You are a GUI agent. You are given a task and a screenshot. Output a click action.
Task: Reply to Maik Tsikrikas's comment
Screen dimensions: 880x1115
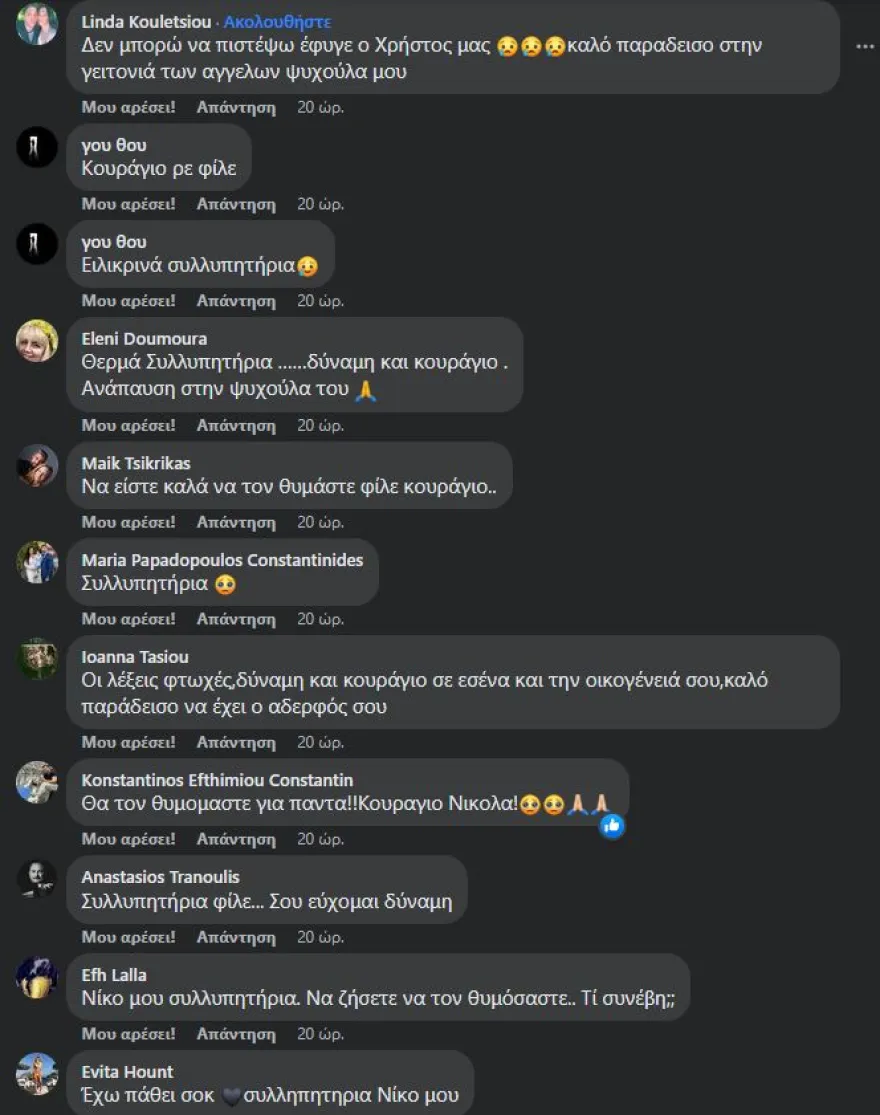pyautogui.click(x=236, y=522)
